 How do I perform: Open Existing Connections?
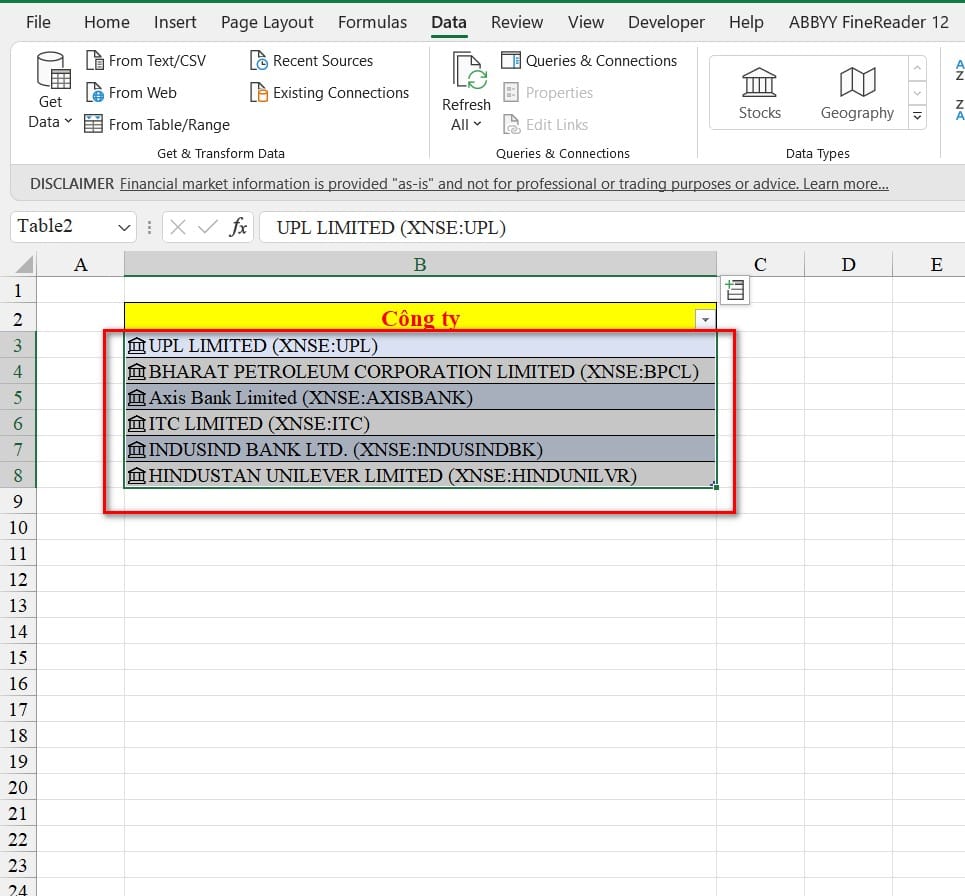click(x=329, y=92)
